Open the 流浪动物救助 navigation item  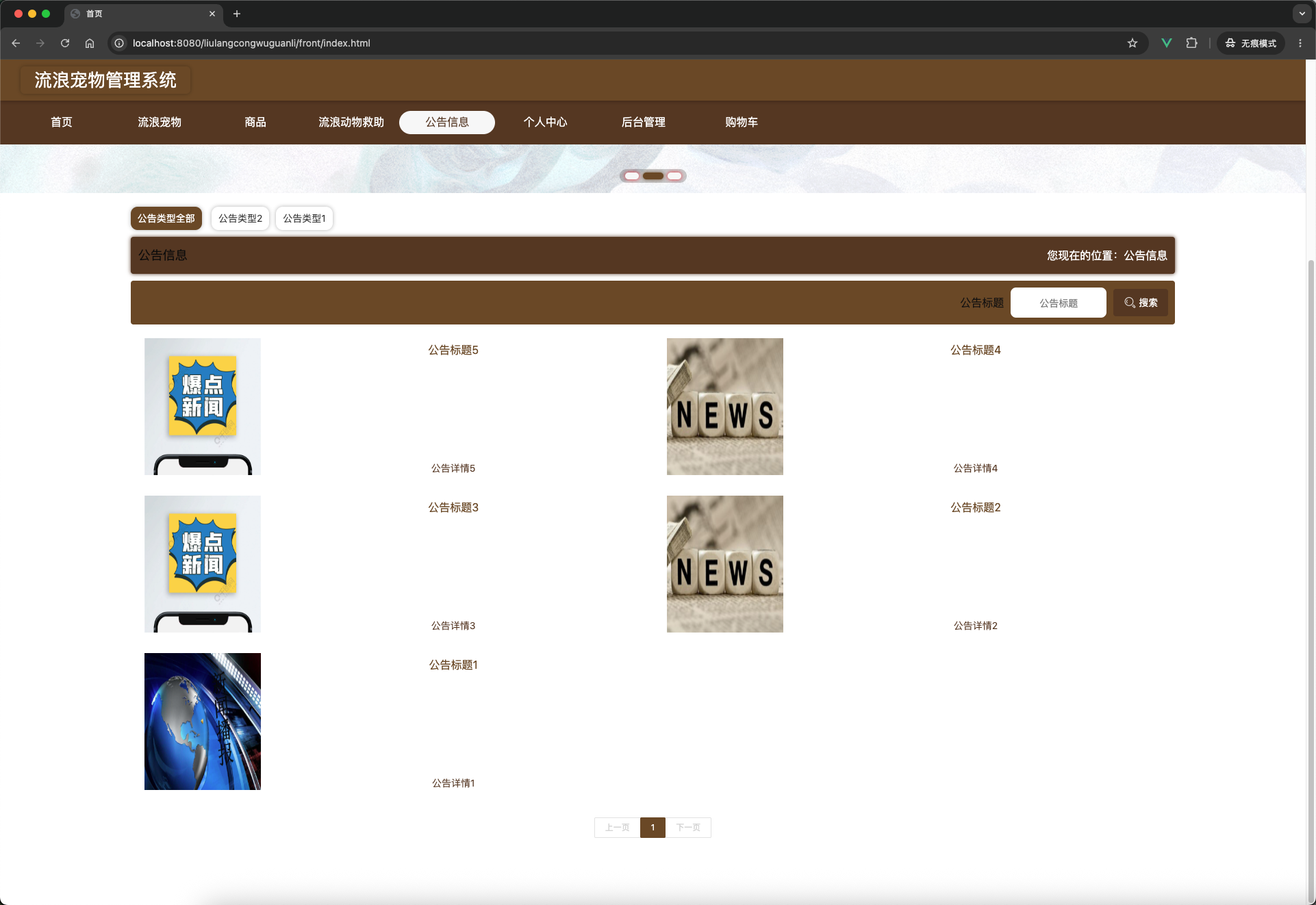[x=351, y=122]
